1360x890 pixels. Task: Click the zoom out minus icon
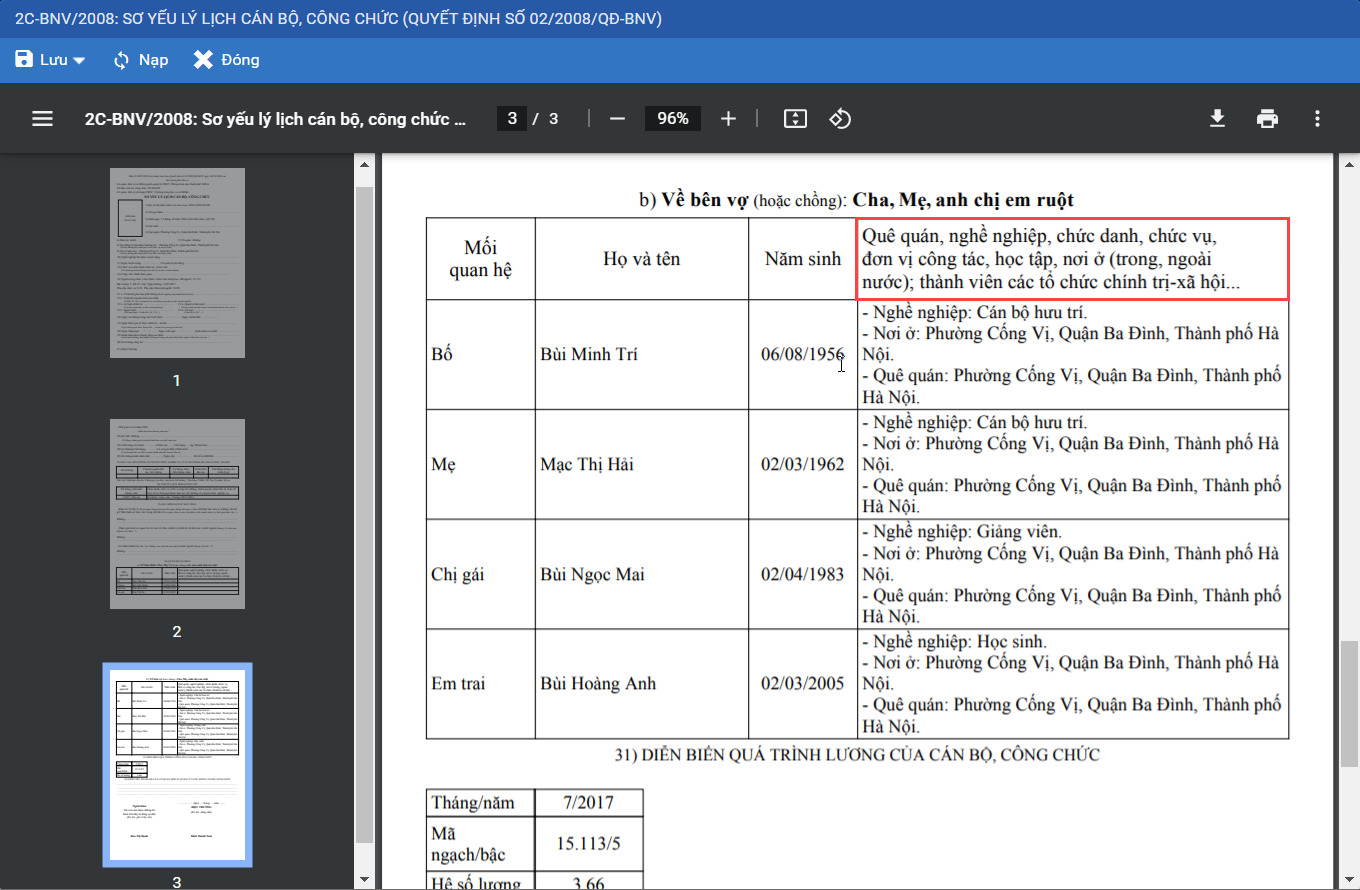(x=617, y=119)
